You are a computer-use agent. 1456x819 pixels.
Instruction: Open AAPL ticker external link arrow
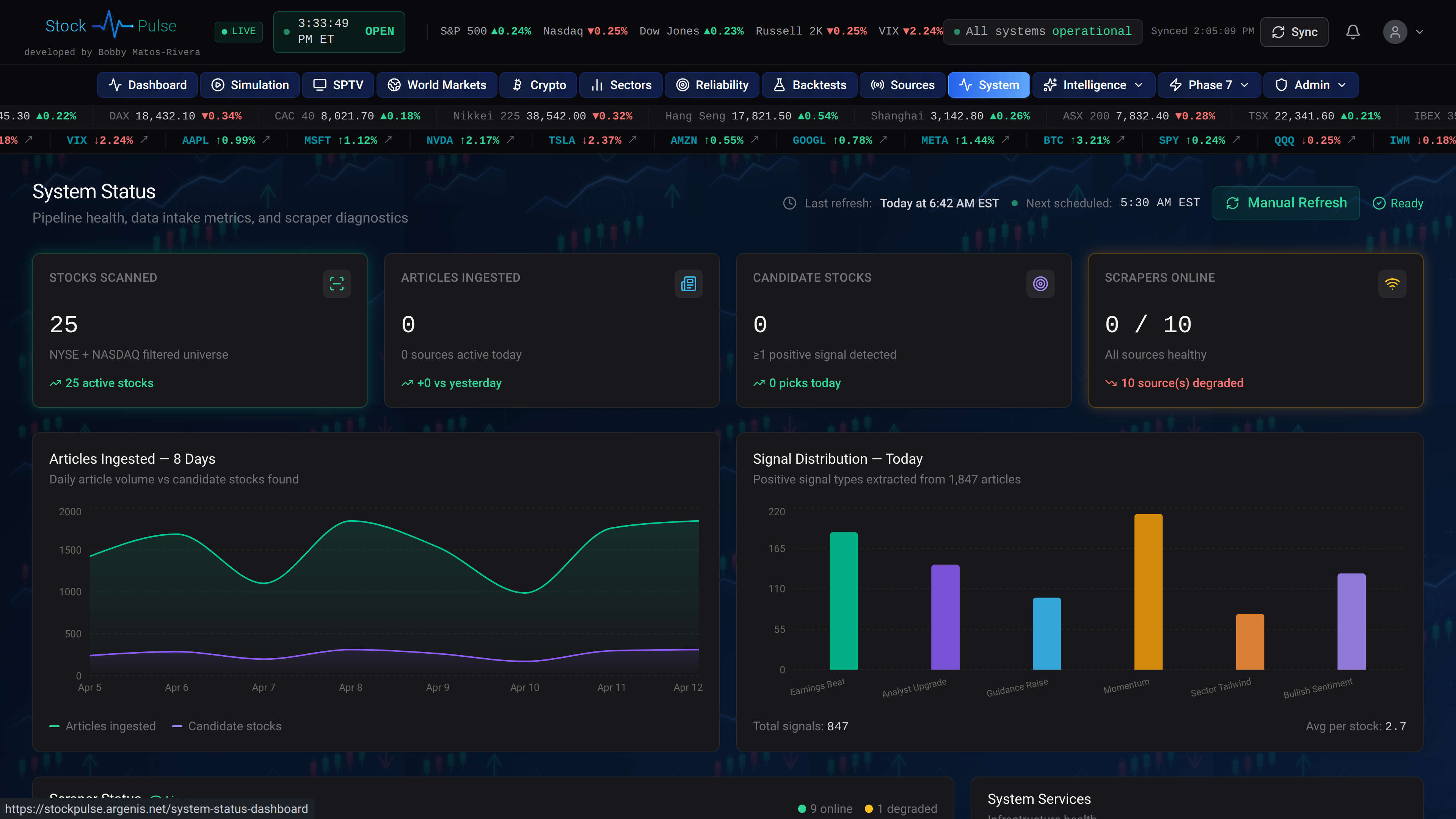coord(266,140)
